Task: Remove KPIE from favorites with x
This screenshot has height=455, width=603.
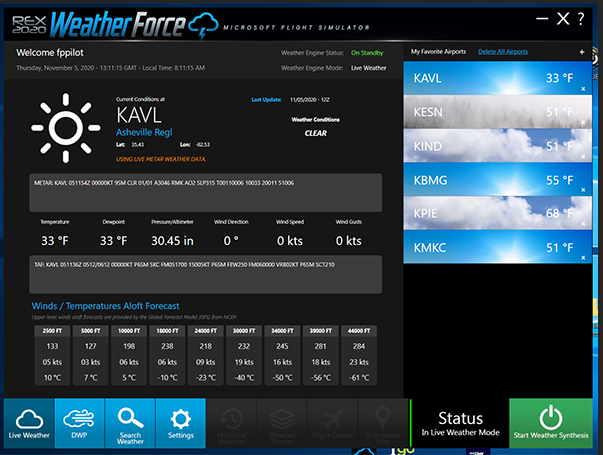Action: click(583, 224)
